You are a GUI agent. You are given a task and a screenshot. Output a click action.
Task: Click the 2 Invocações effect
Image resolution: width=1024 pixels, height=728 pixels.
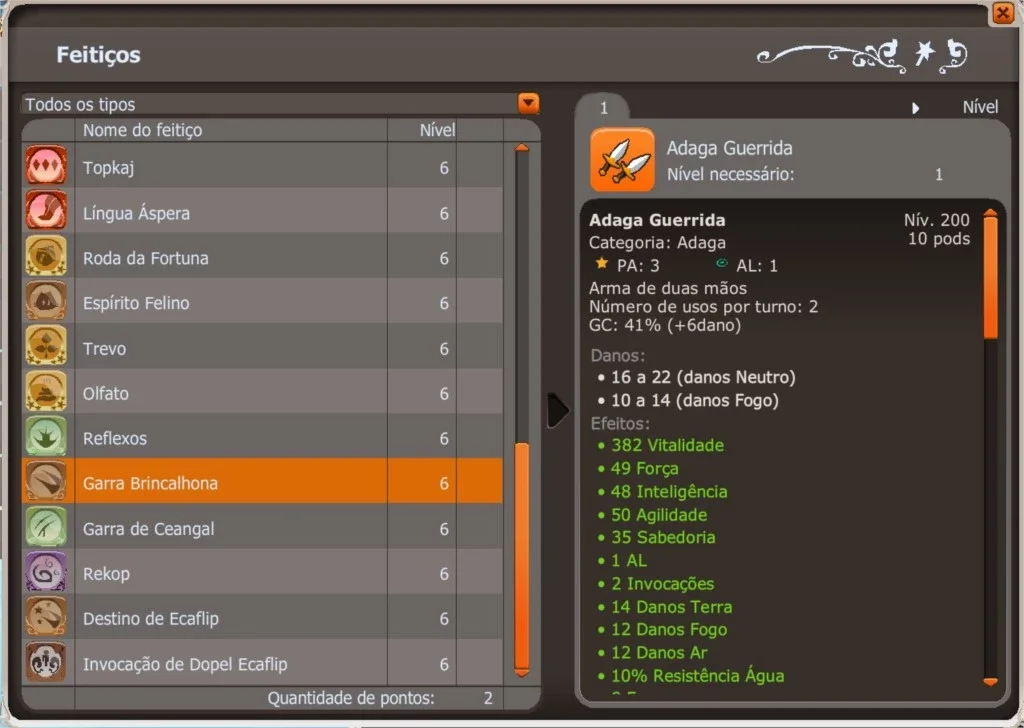point(662,584)
